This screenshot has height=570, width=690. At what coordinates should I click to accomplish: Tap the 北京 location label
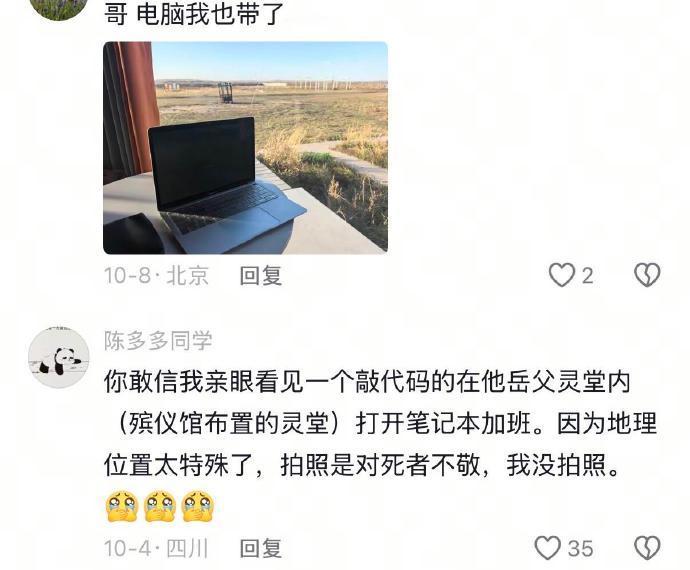click(x=187, y=276)
